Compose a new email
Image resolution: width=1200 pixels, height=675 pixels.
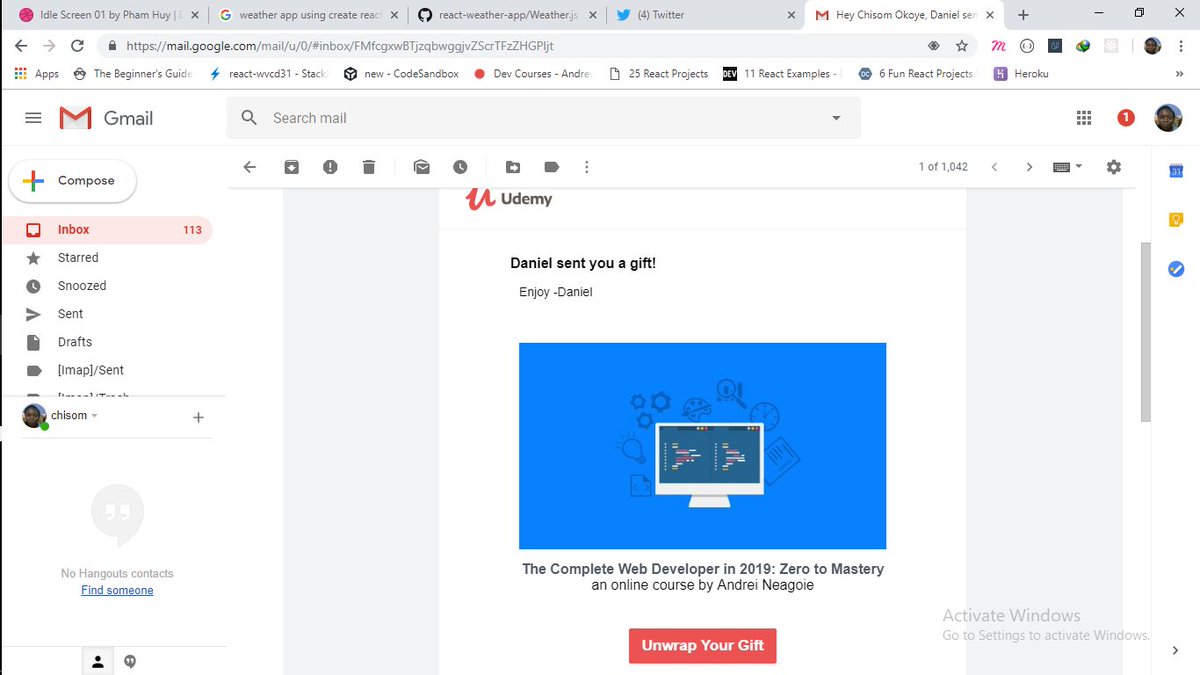pos(72,181)
